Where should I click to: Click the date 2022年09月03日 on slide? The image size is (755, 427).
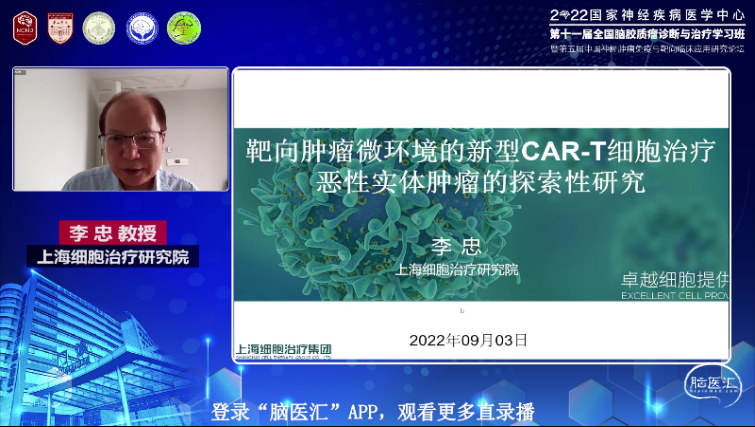467,340
